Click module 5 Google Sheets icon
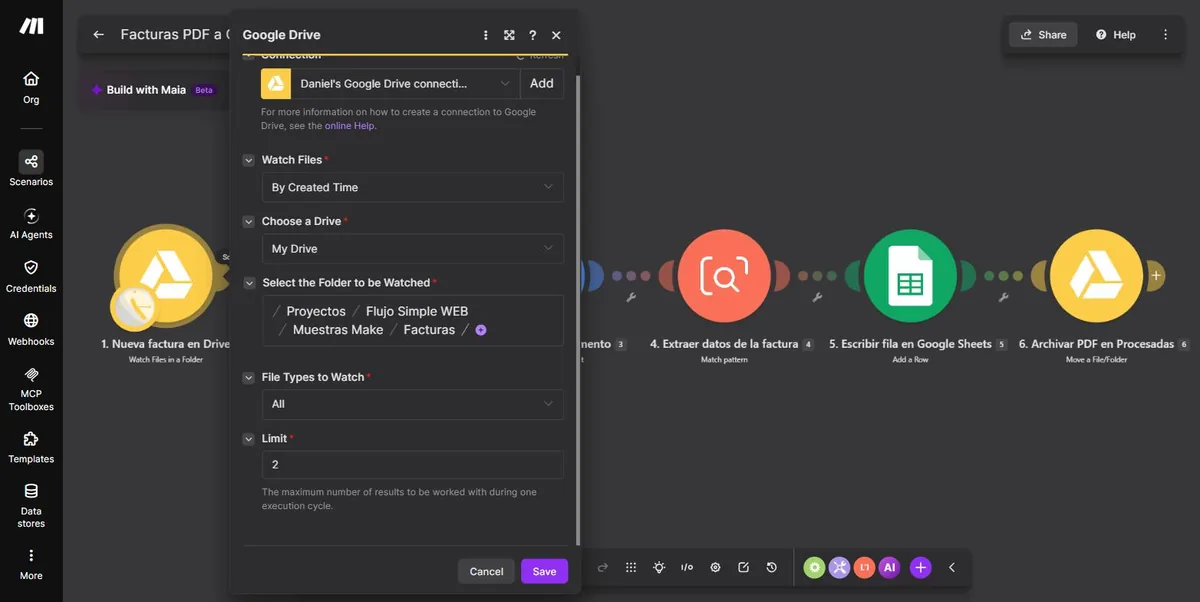Viewport: 1200px width, 602px height. tap(910, 275)
